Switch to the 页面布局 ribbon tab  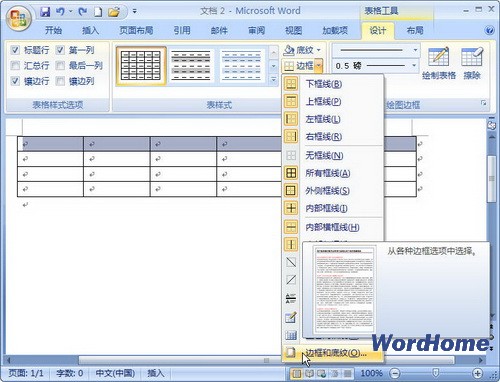[x=136, y=31]
